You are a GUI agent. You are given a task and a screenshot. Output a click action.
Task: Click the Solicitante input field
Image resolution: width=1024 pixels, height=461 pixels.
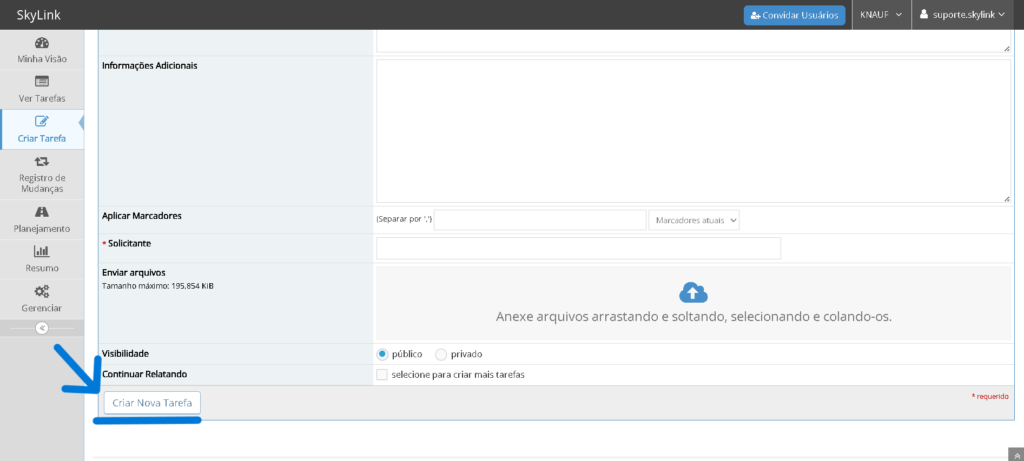(x=579, y=248)
